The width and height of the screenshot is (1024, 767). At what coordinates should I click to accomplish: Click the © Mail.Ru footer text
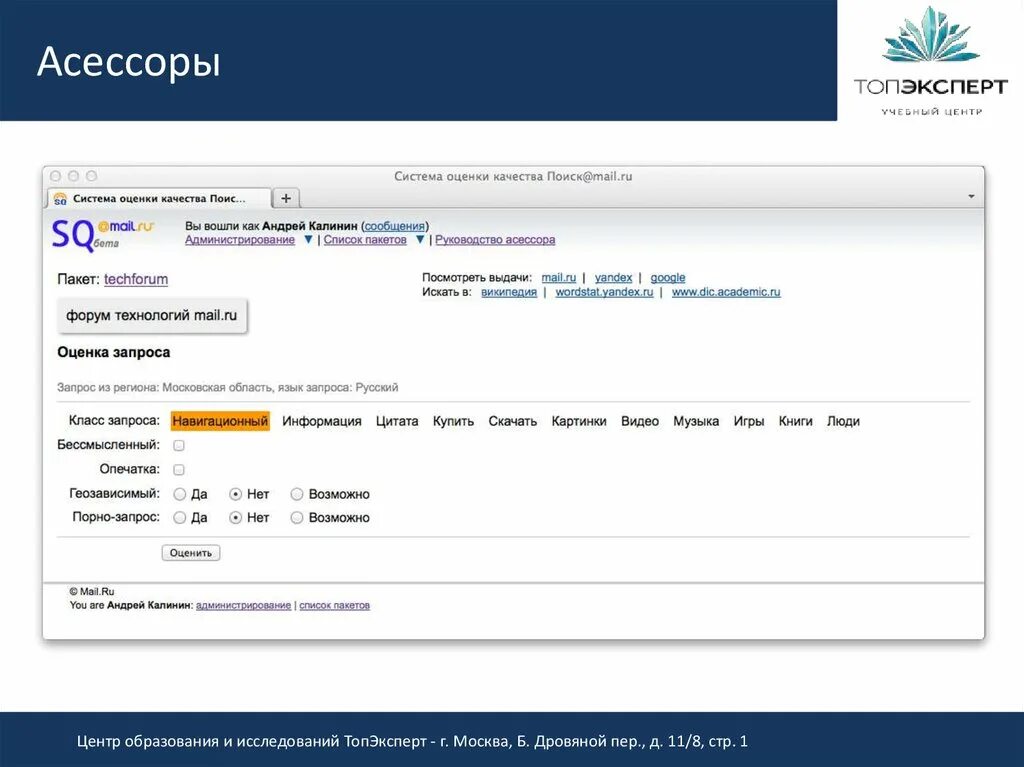pyautogui.click(x=91, y=591)
